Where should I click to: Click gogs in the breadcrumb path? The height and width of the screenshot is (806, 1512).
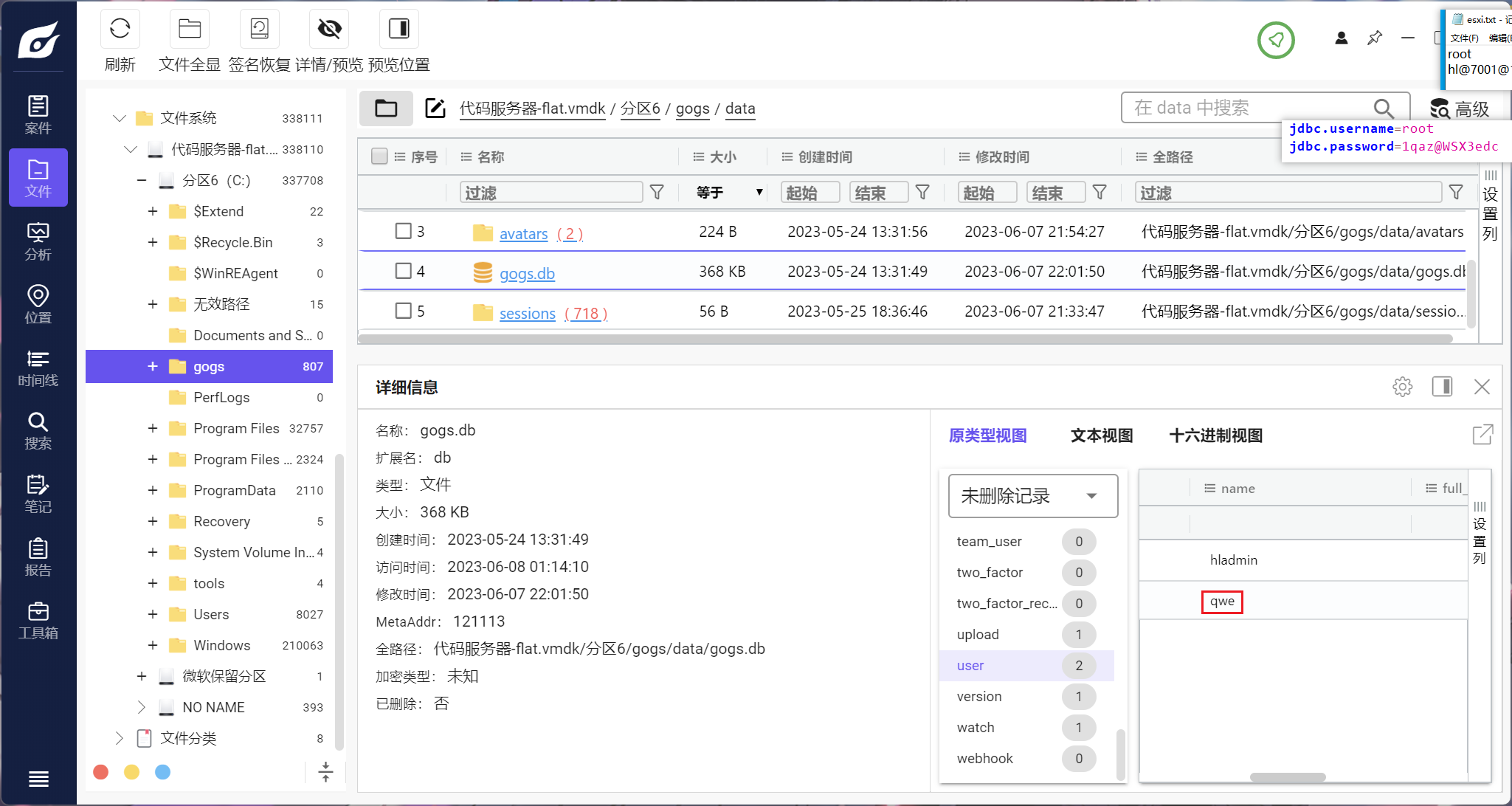click(x=692, y=108)
